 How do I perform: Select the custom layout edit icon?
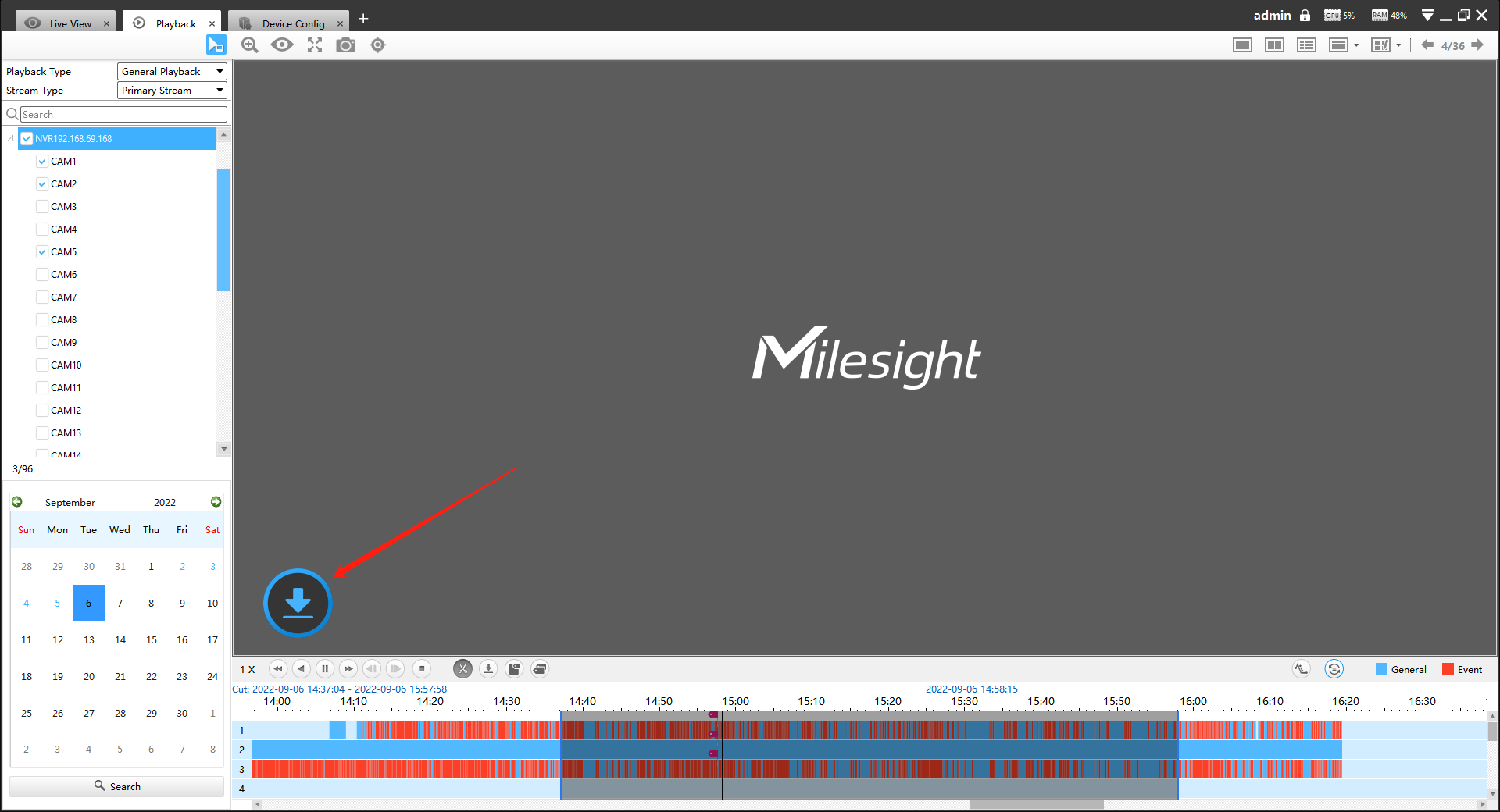tap(1380, 45)
